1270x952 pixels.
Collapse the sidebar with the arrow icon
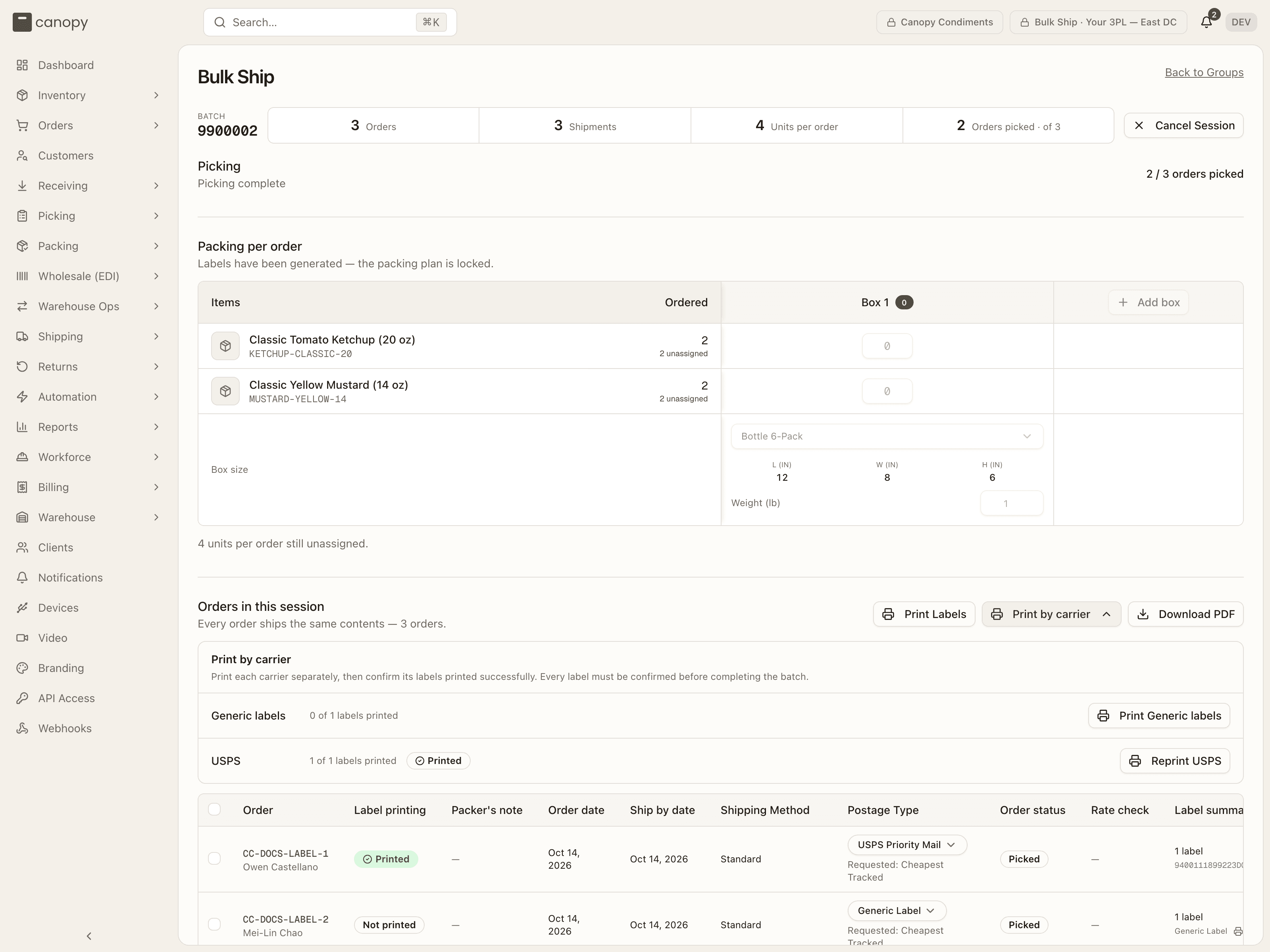[x=89, y=936]
